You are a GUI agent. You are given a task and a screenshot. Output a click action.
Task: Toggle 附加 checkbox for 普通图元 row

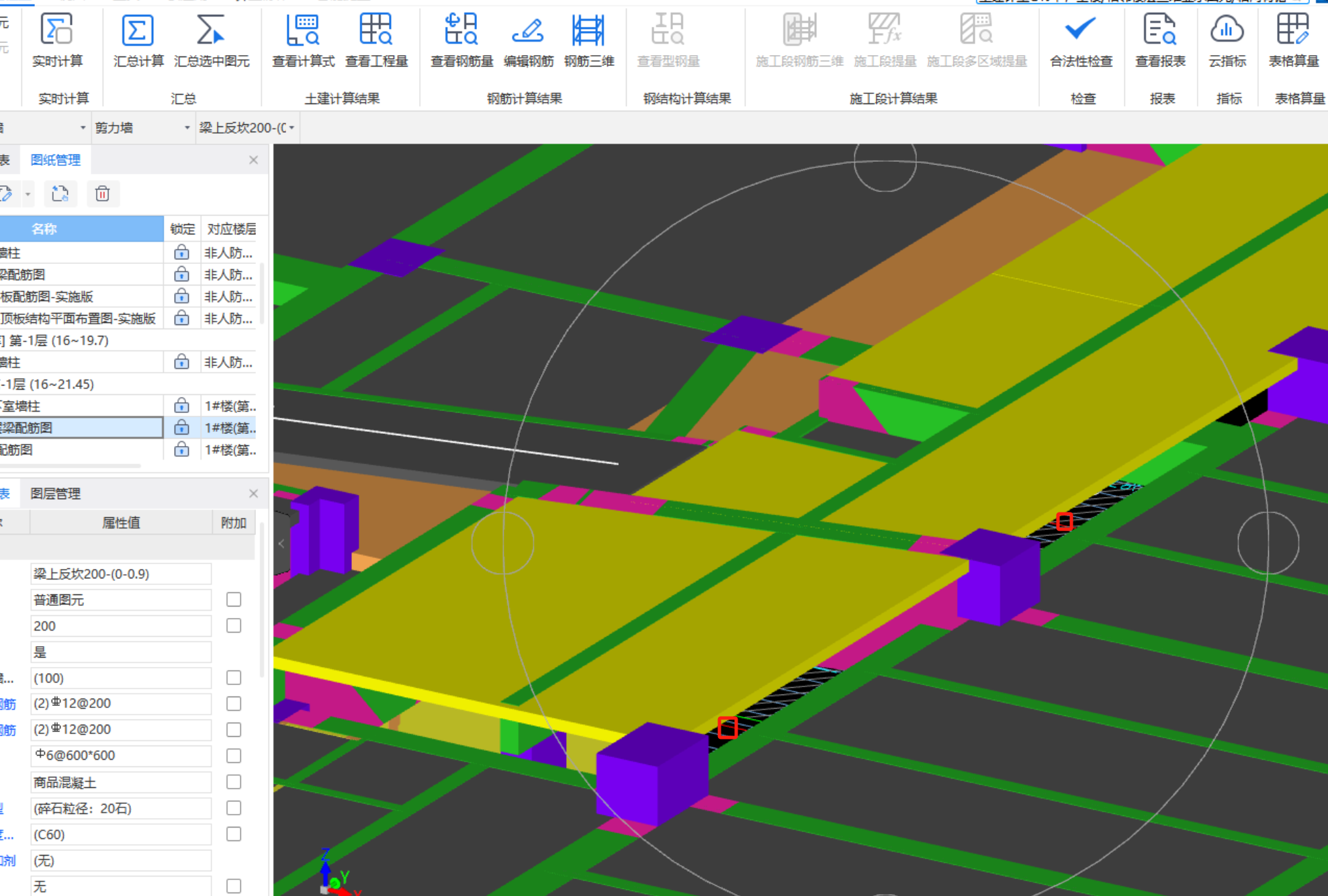coord(234,599)
